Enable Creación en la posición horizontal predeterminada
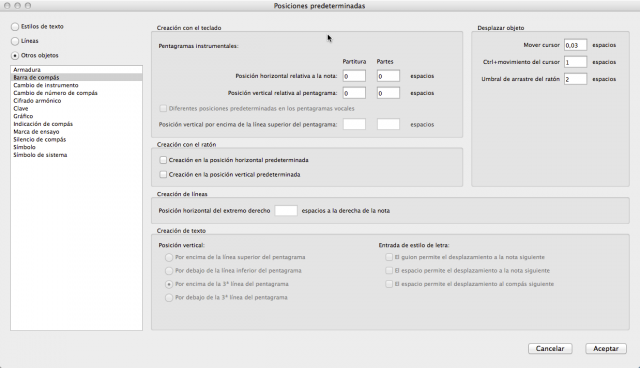The image size is (640, 368). (163, 160)
